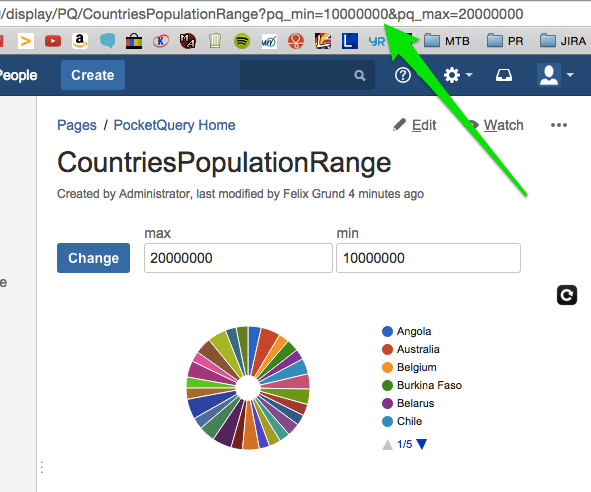Click the Create button
The image size is (591, 492).
point(93,75)
